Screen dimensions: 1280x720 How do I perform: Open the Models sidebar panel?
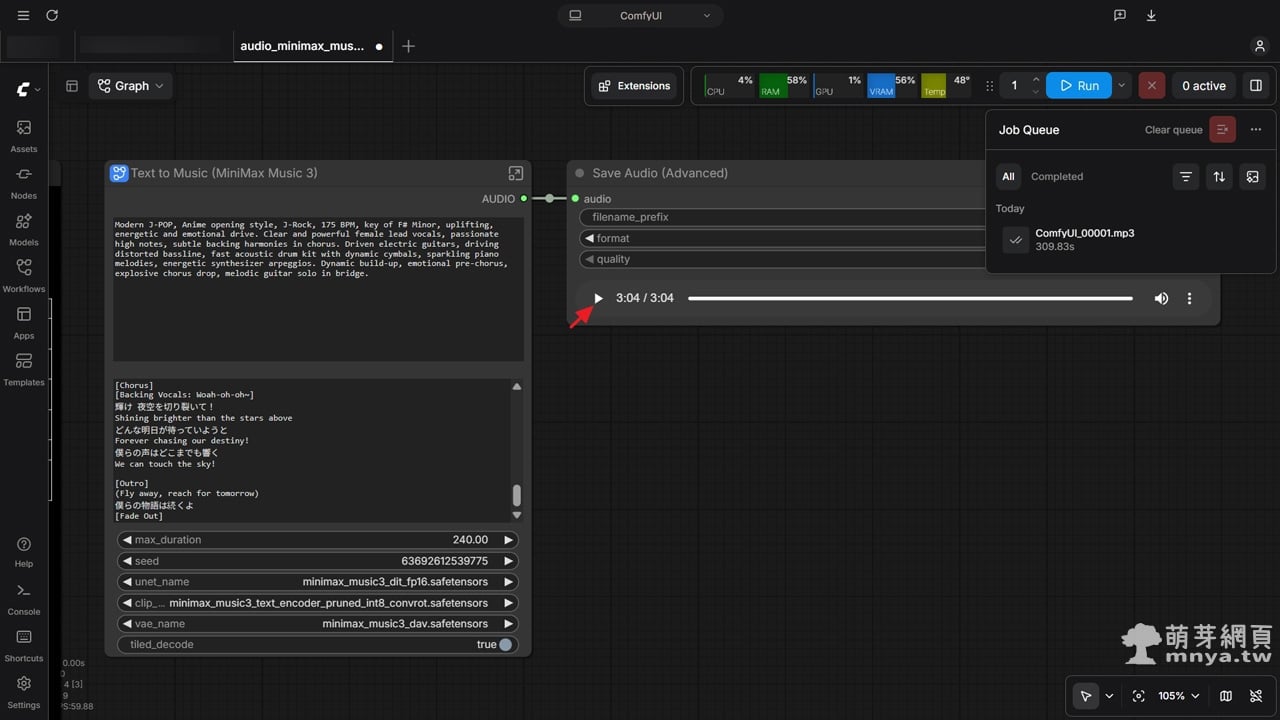click(24, 229)
